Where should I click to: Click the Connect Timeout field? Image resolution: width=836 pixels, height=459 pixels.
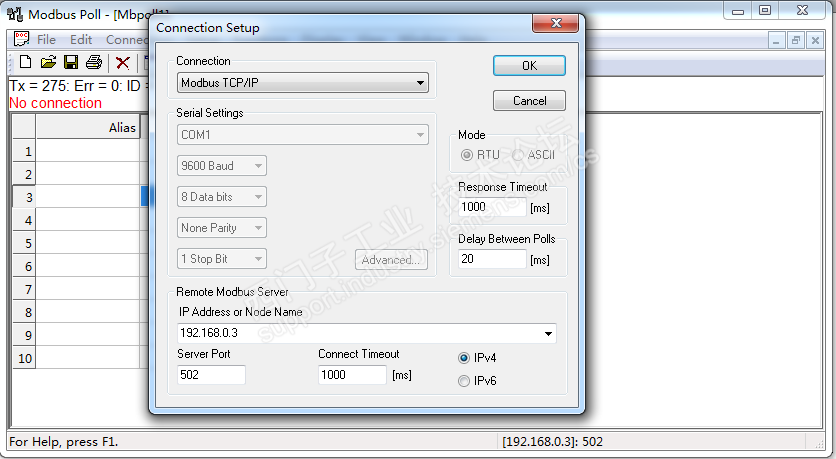click(x=352, y=375)
